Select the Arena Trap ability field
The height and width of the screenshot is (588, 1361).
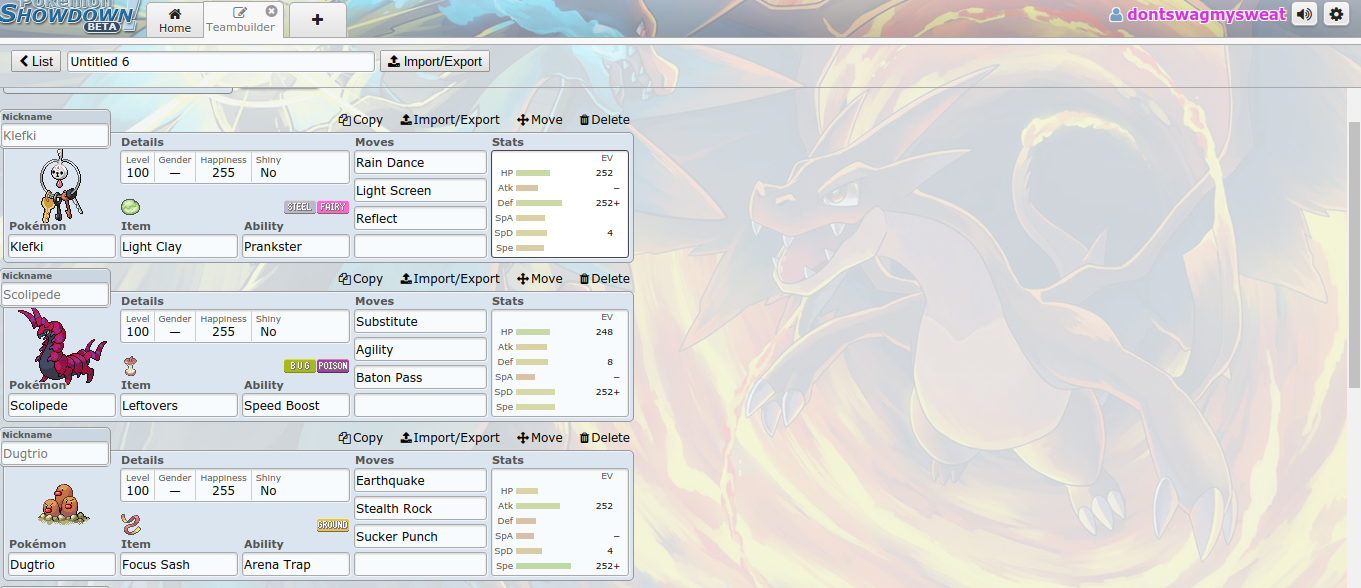296,564
